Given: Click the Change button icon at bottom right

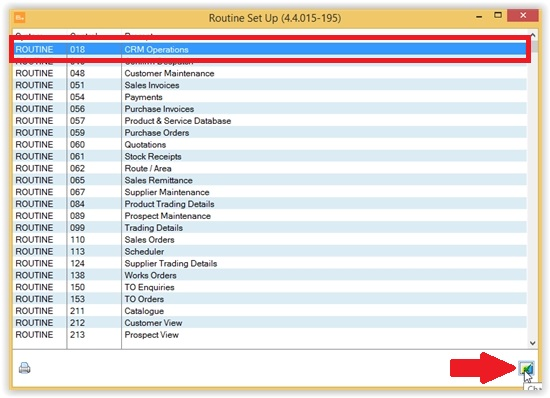Looking at the screenshot, I should click(526, 368).
